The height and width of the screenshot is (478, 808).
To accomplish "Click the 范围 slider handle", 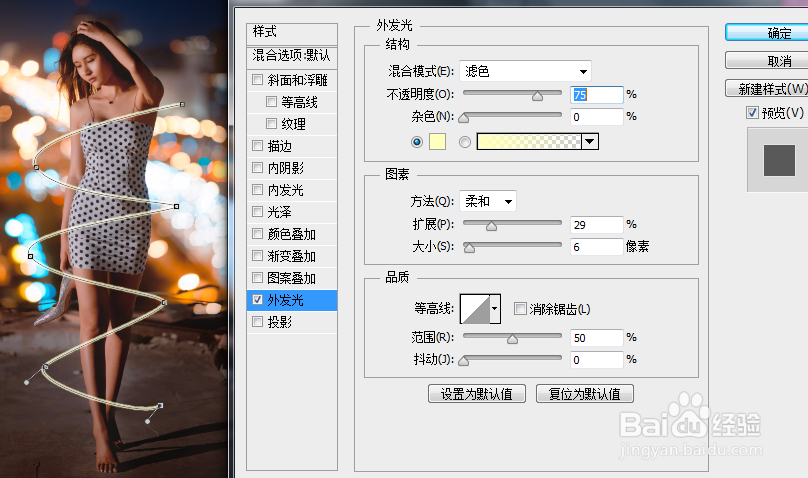I will [512, 339].
